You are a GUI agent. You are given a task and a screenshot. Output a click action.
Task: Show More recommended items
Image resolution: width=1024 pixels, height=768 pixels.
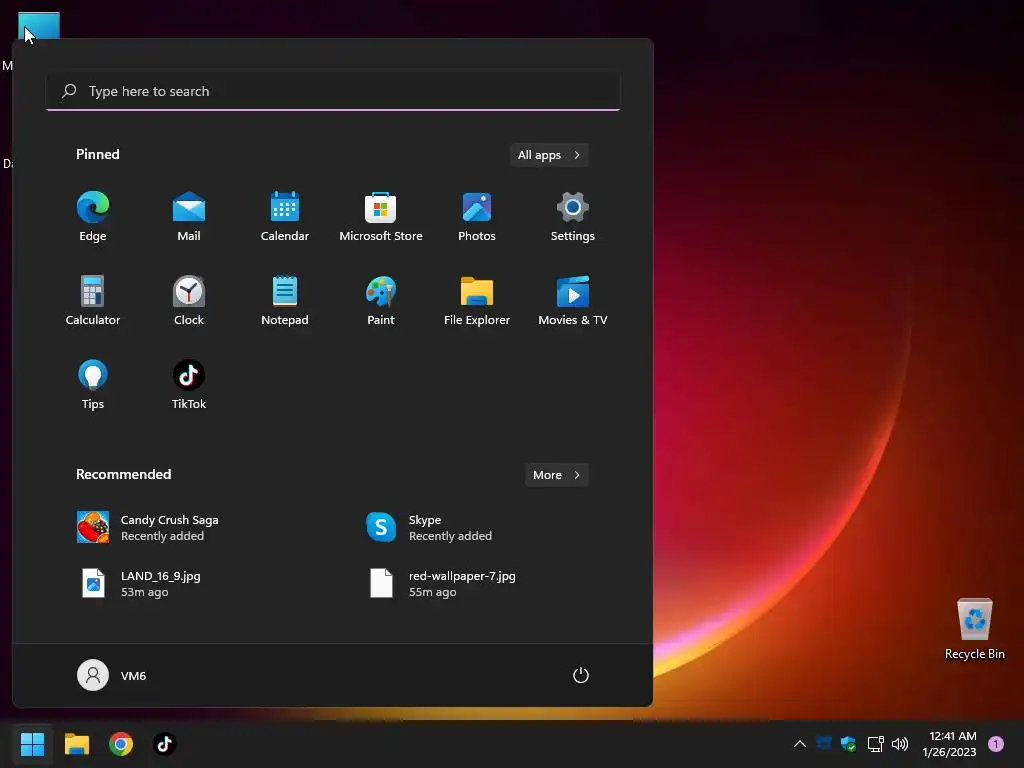(x=556, y=475)
